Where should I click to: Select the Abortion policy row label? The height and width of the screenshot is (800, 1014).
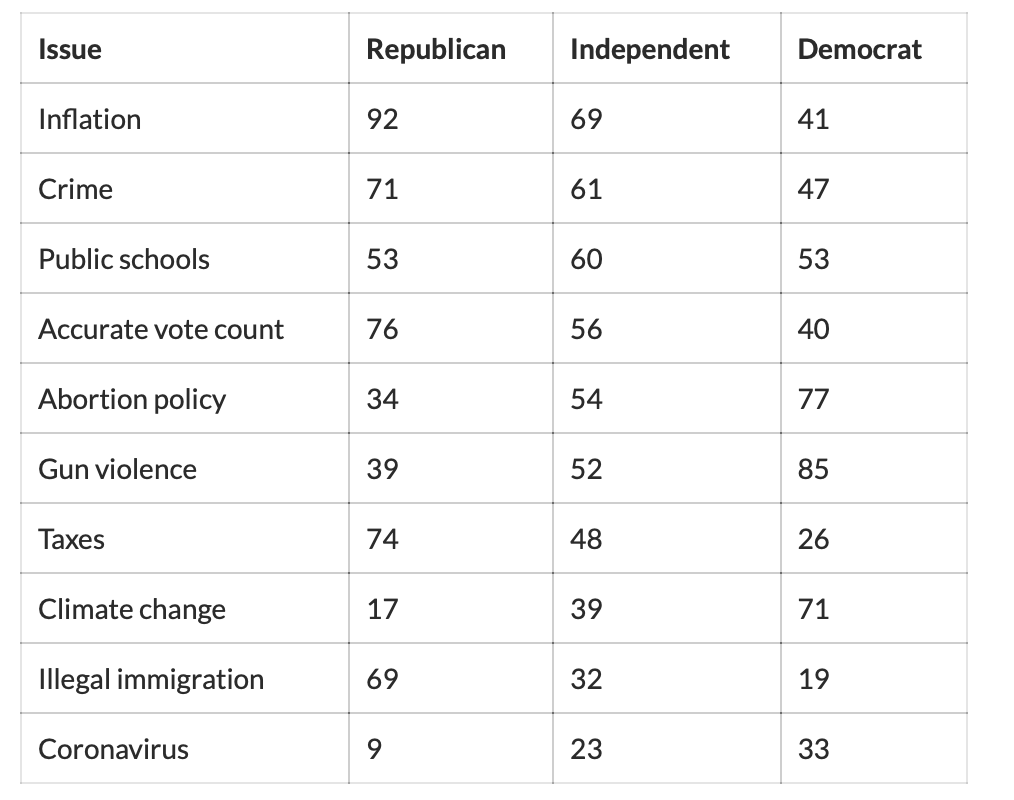132,399
